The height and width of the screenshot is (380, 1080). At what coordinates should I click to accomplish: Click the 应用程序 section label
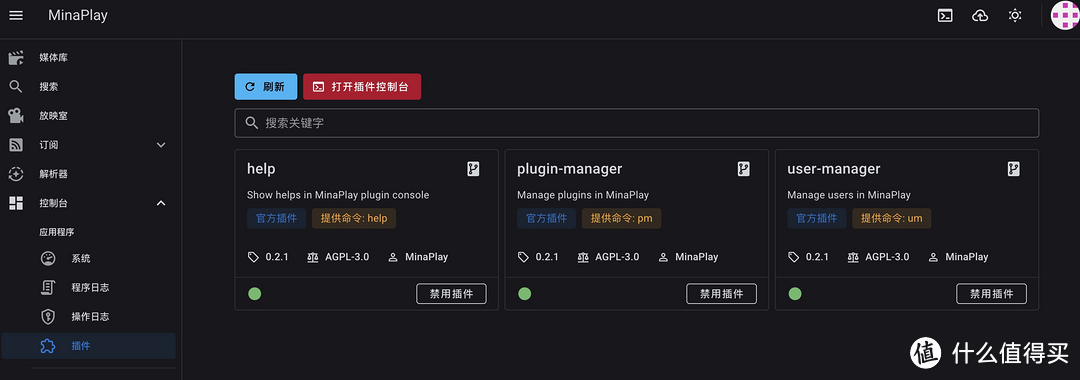pos(57,232)
